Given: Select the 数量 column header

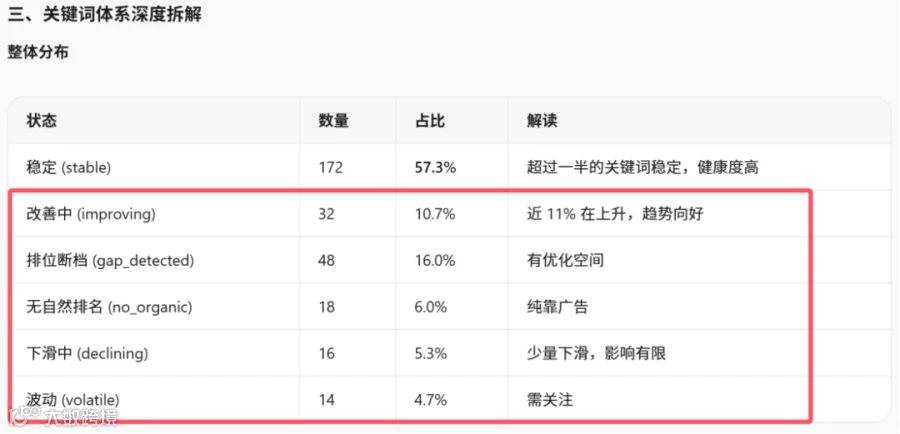Looking at the screenshot, I should [x=333, y=121].
